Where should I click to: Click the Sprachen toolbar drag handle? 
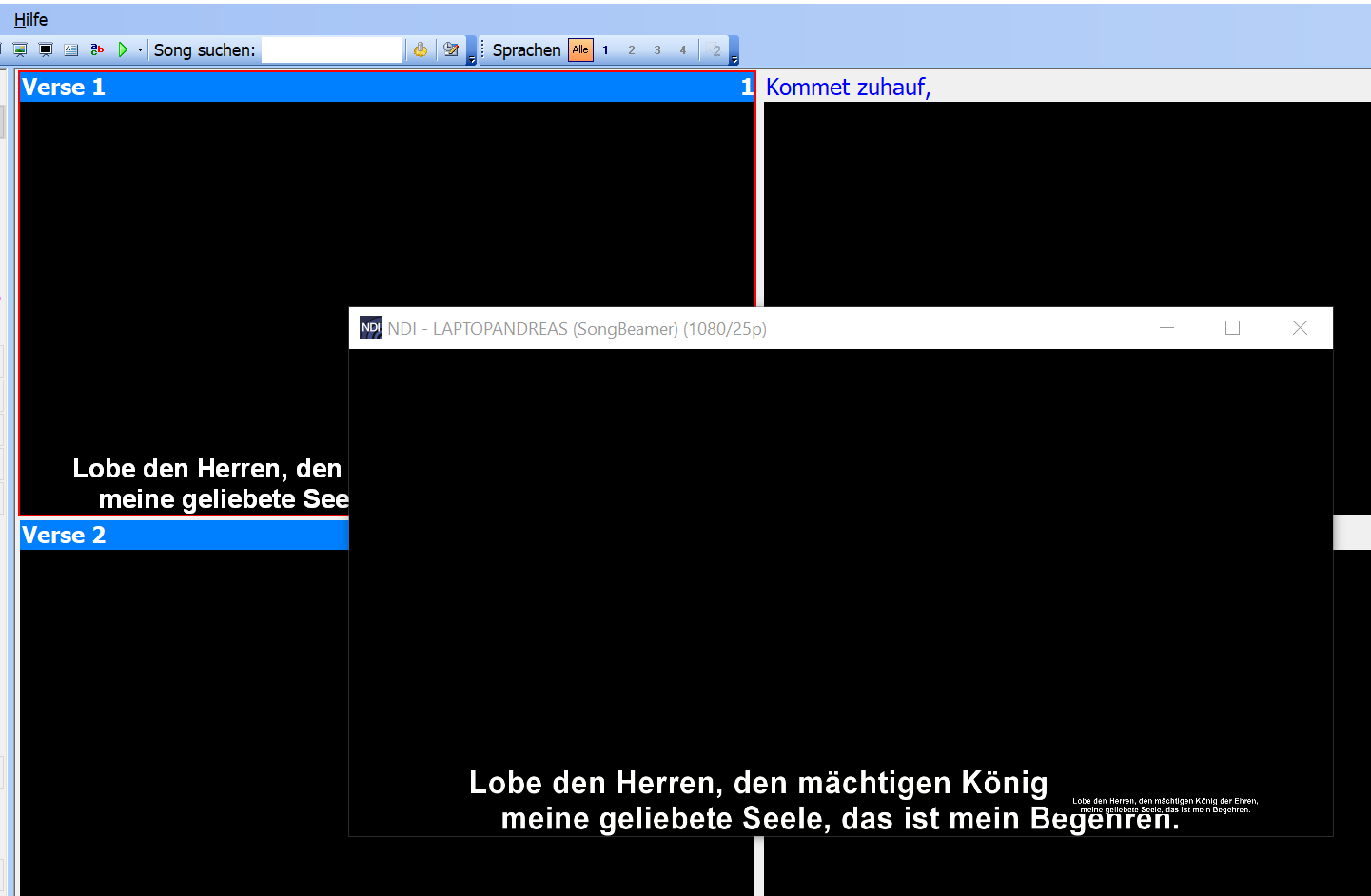coord(483,49)
